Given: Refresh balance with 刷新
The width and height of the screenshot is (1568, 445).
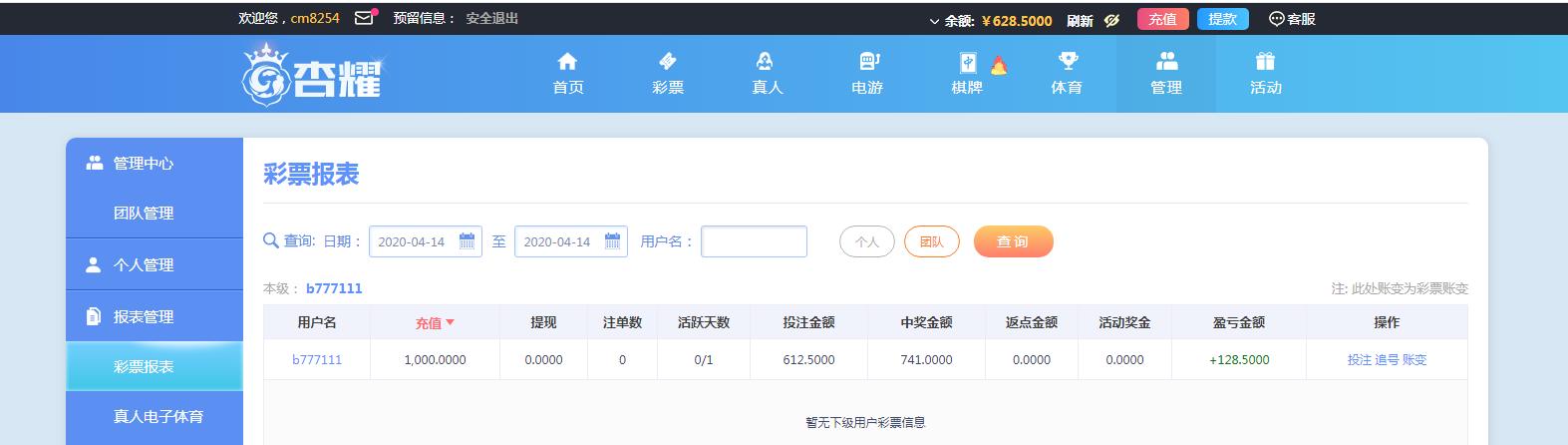Looking at the screenshot, I should (x=1080, y=20).
